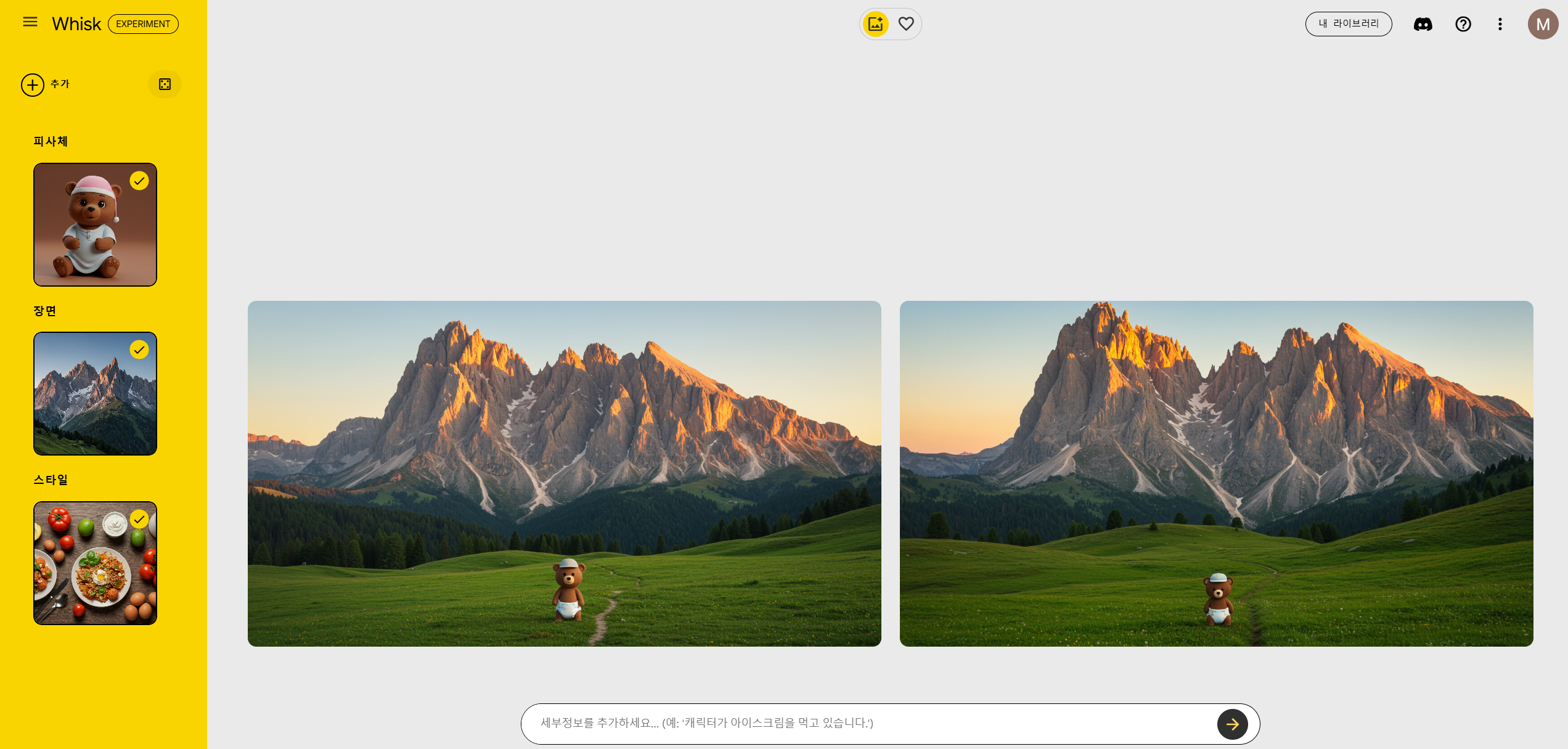Click the prompt details text field

[863, 723]
